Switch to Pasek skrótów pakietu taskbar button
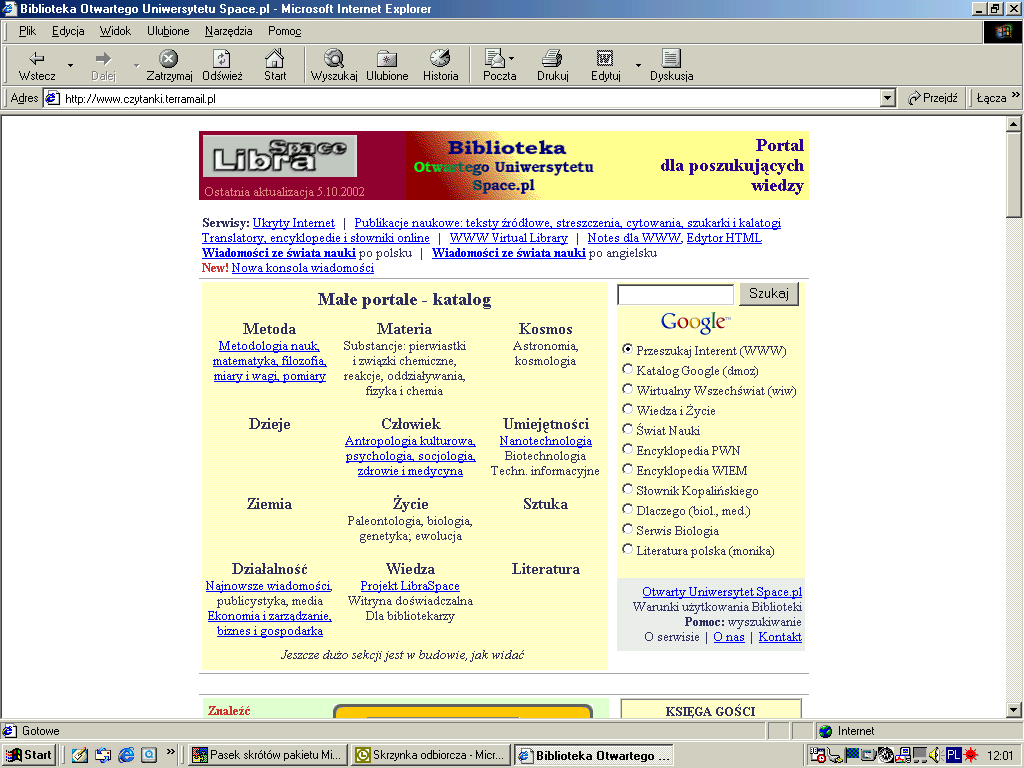The height and width of the screenshot is (768, 1024). tap(267, 755)
